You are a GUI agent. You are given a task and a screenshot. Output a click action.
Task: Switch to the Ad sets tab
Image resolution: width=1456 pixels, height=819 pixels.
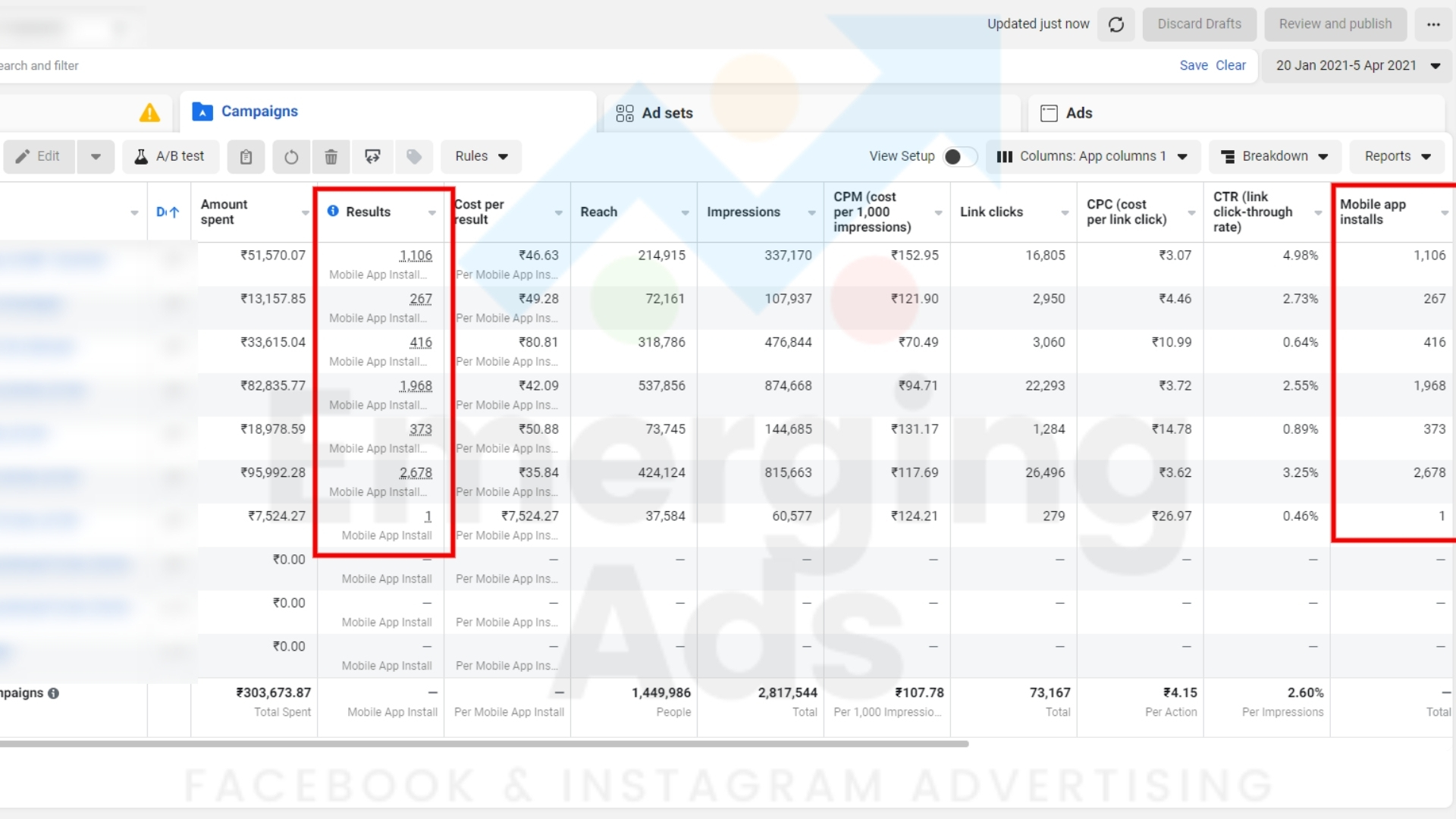tap(667, 113)
